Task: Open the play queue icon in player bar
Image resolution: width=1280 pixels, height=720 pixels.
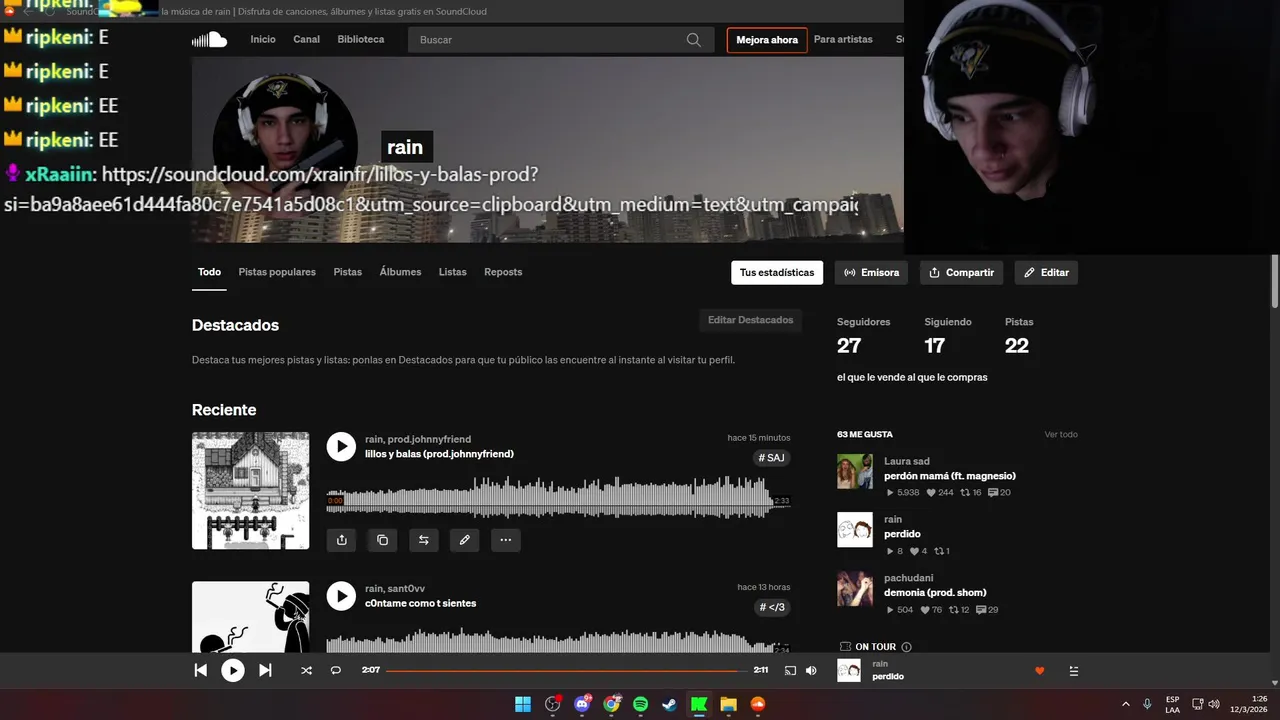Action: [x=1073, y=671]
